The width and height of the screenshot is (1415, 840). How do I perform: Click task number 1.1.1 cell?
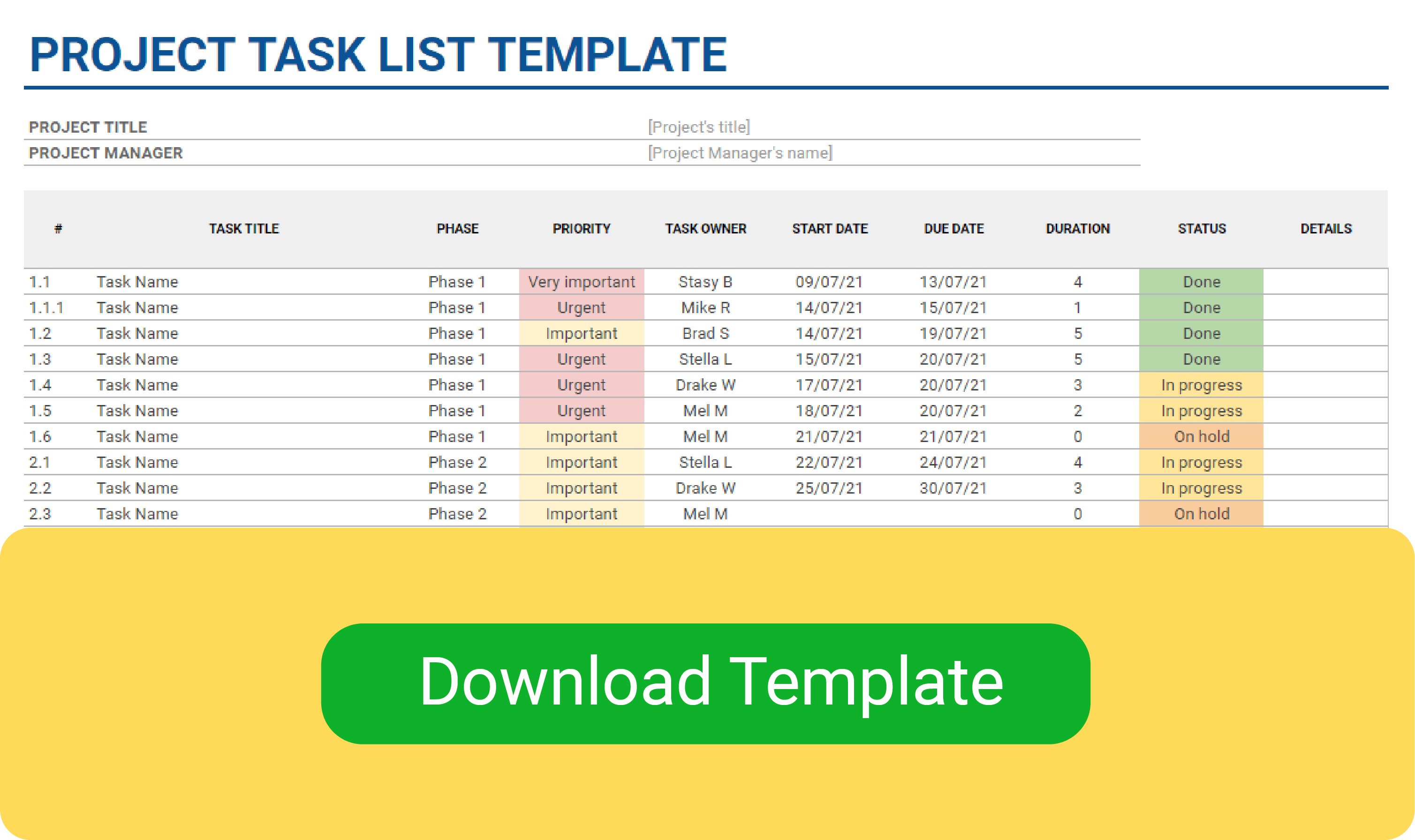pos(46,307)
